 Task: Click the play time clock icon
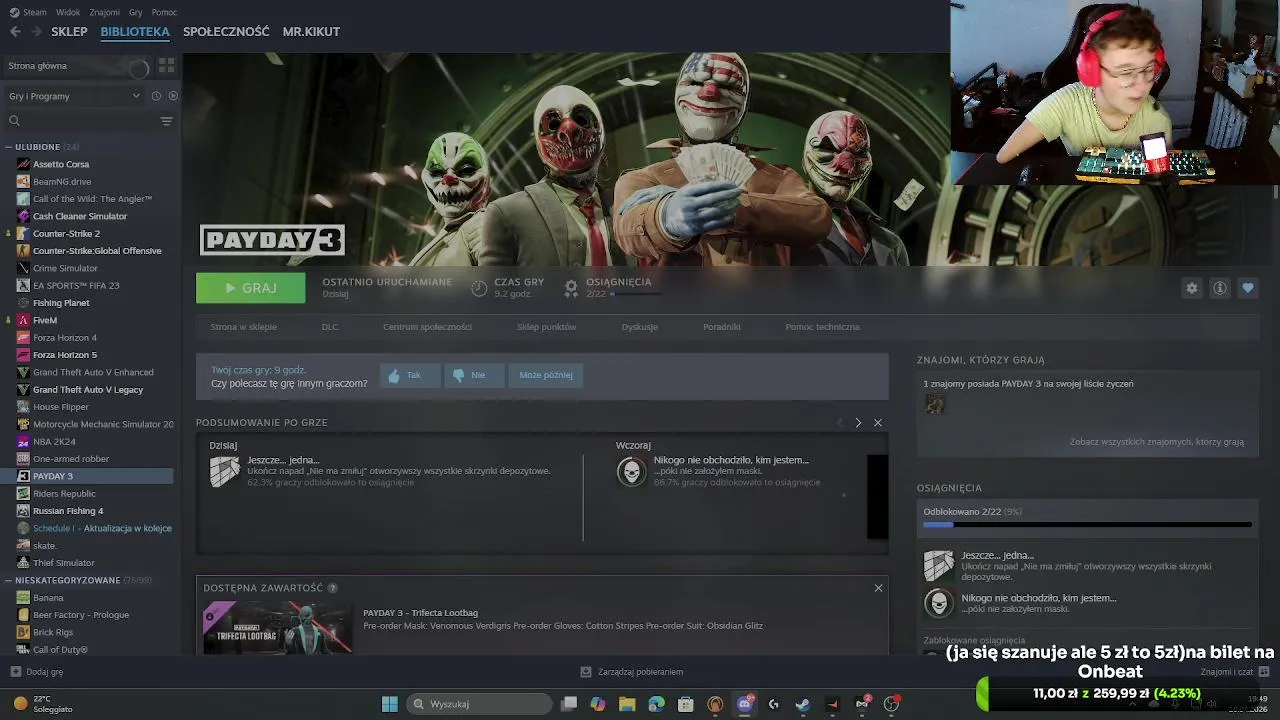pyautogui.click(x=479, y=288)
